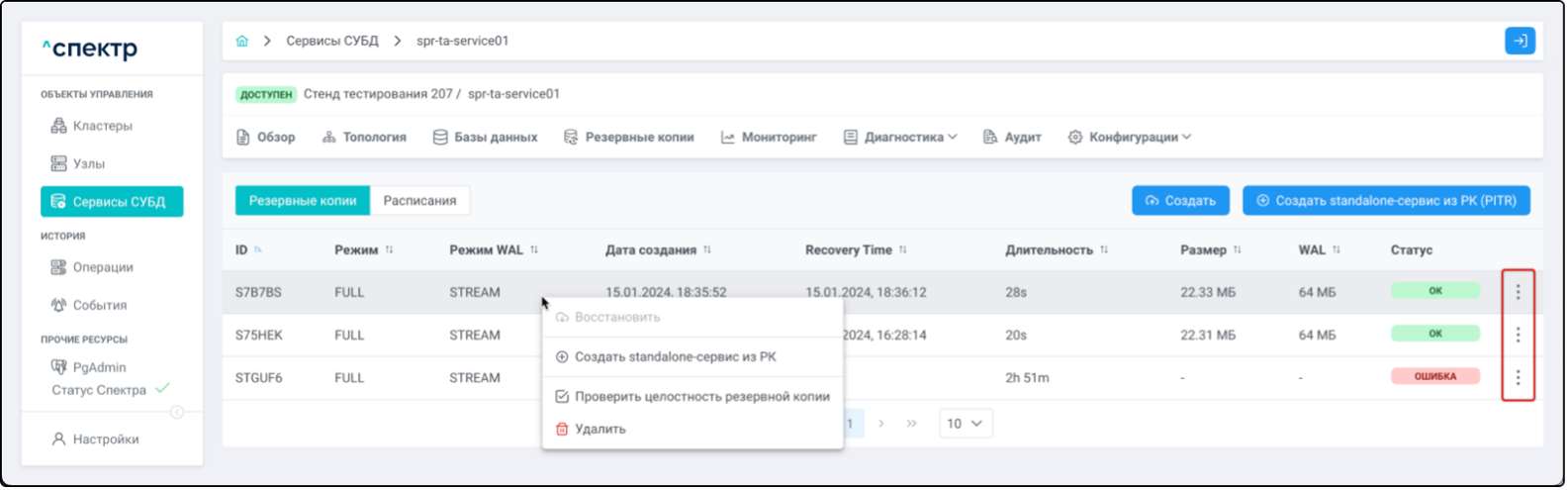1568x490 pixels.
Task: Click Создать standalone-сервис из РК (PITR) button
Action: point(1386,201)
